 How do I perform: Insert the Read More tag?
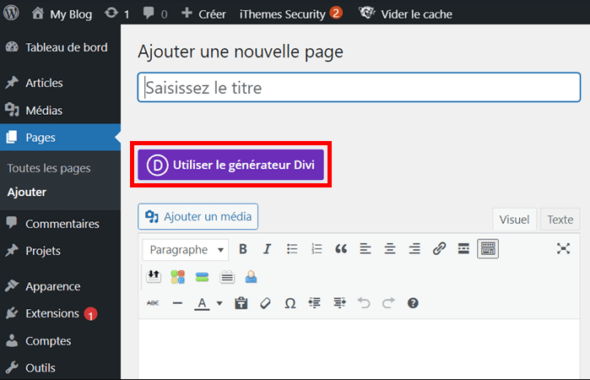(464, 249)
